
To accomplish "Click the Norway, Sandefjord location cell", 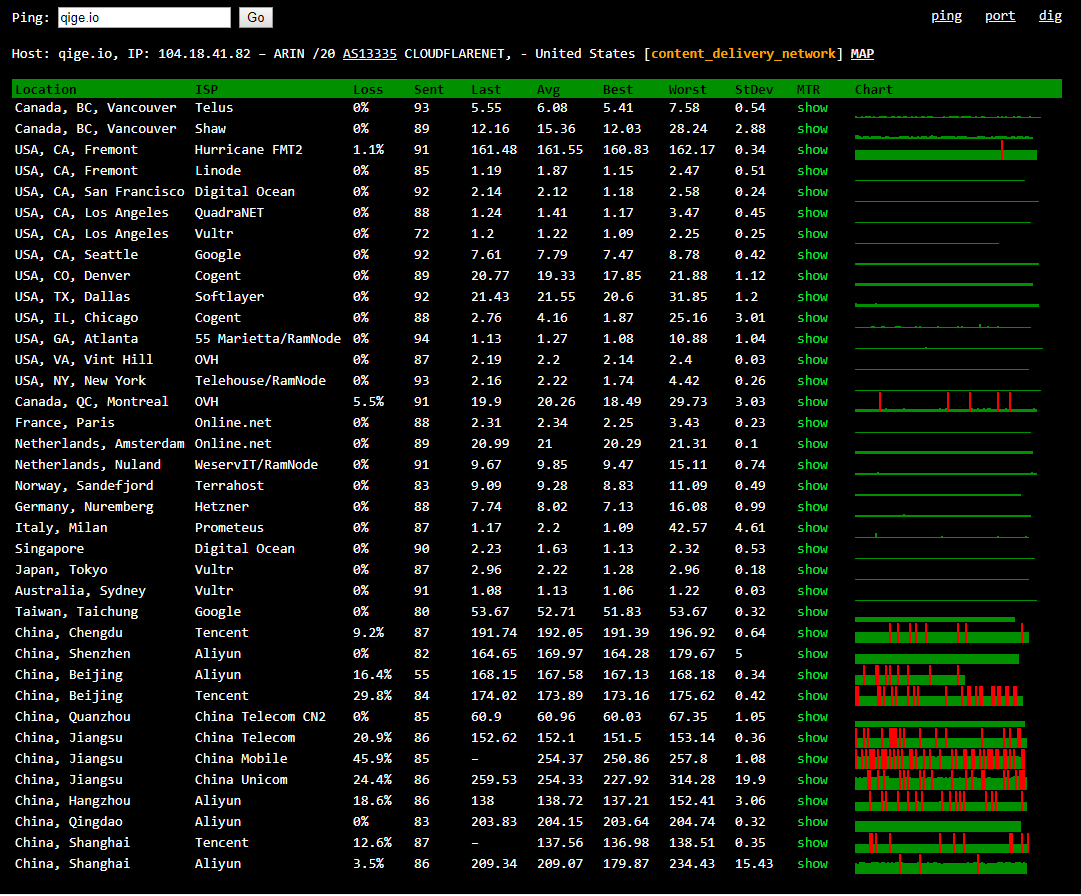I will click(83, 486).
